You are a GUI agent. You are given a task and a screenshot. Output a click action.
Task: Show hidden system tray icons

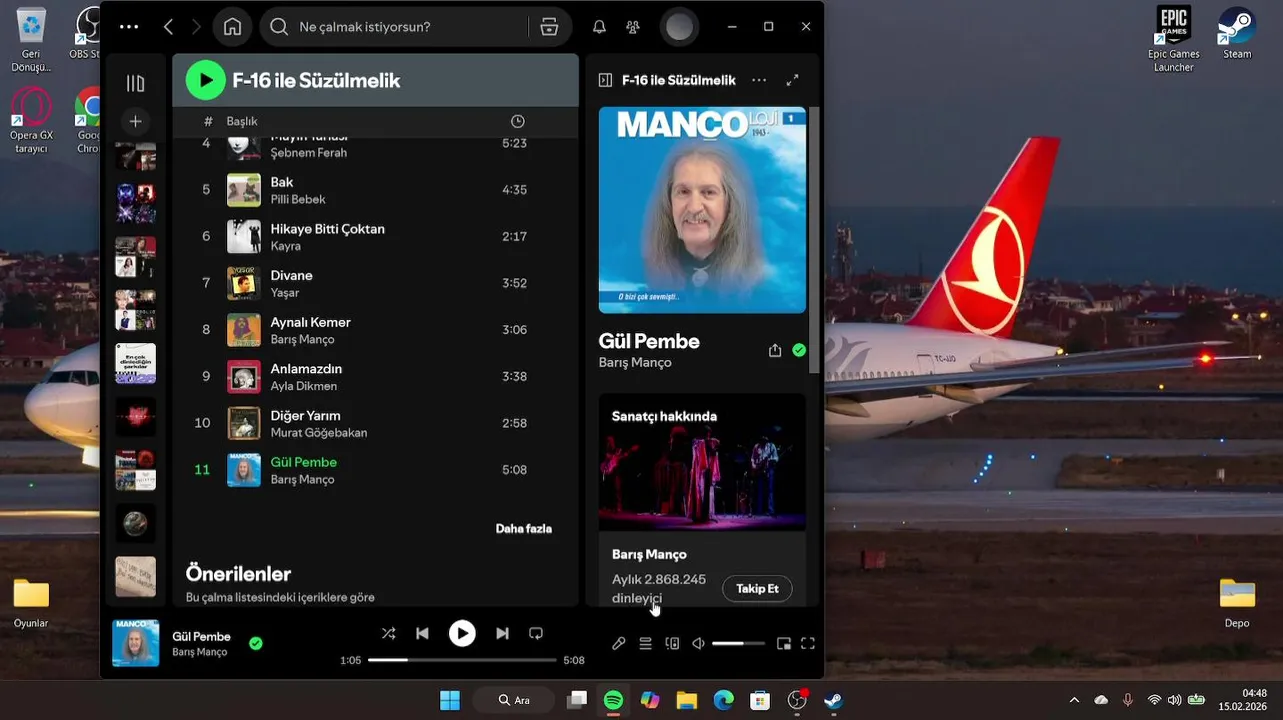click(1074, 700)
